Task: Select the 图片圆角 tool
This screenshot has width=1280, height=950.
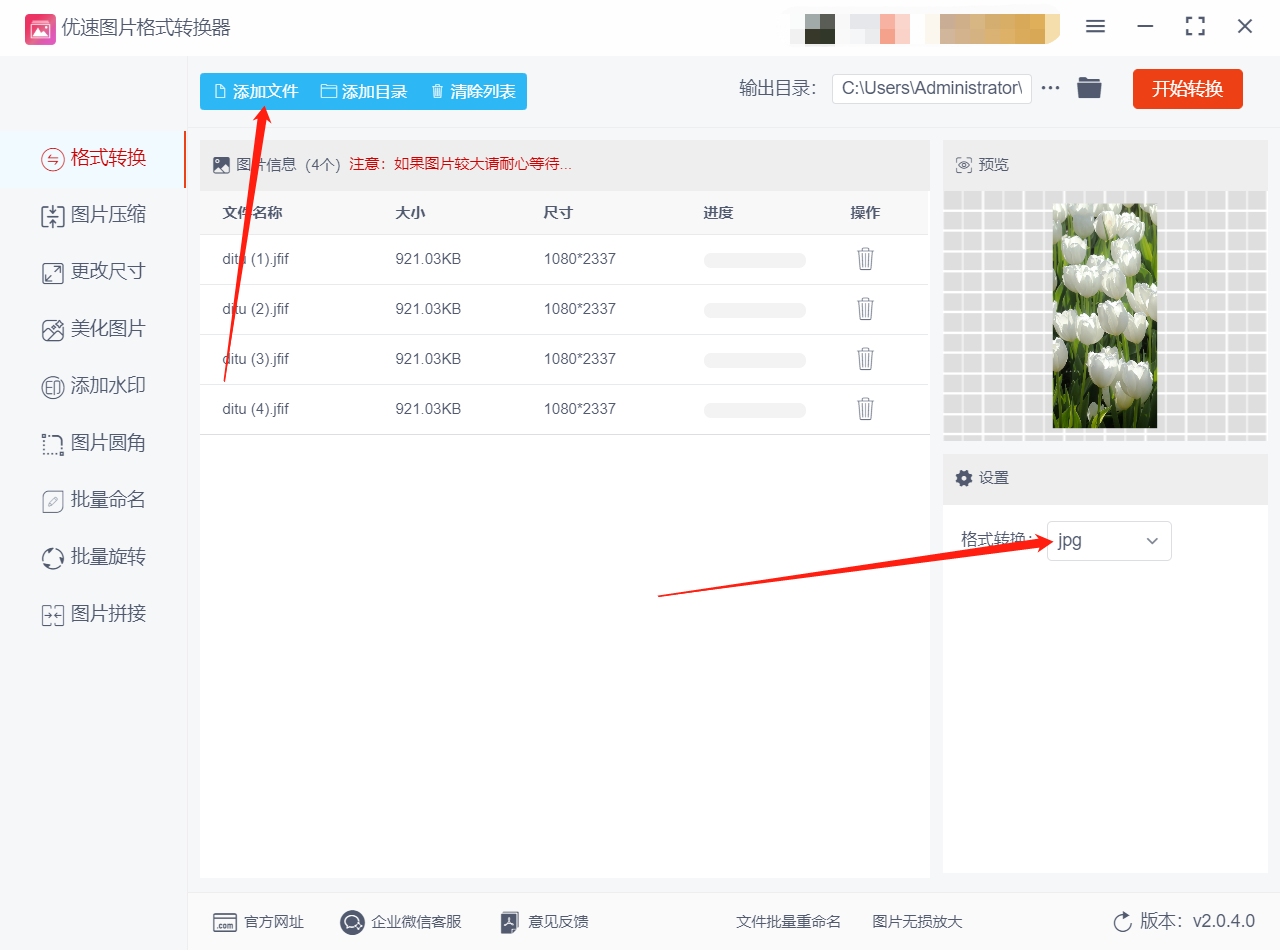Action: (x=92, y=443)
